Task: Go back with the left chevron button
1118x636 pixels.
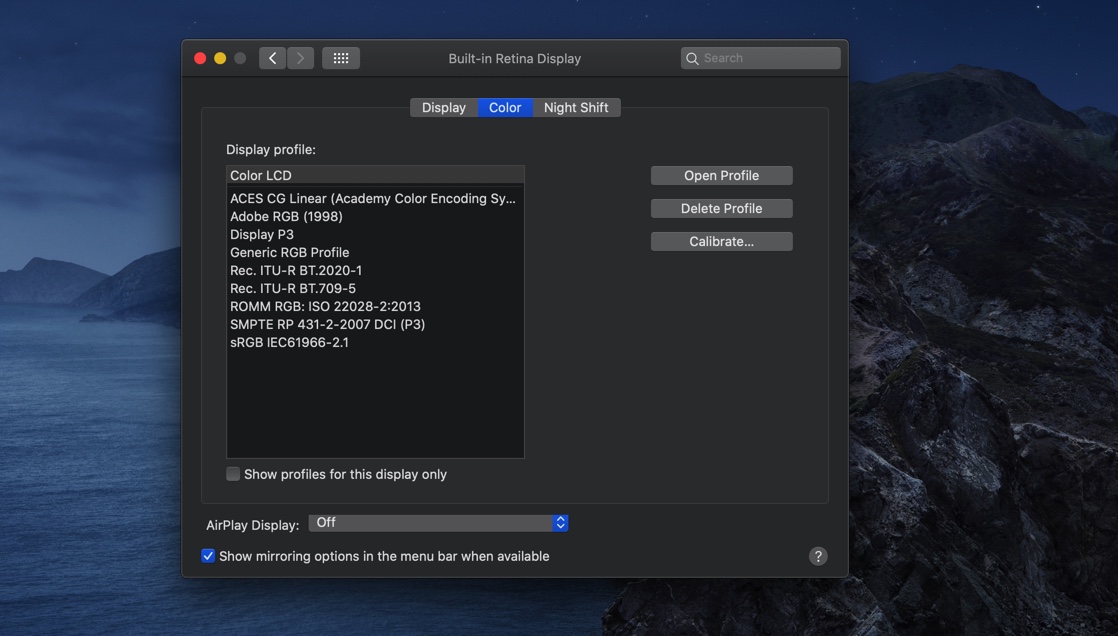Action: (272, 58)
